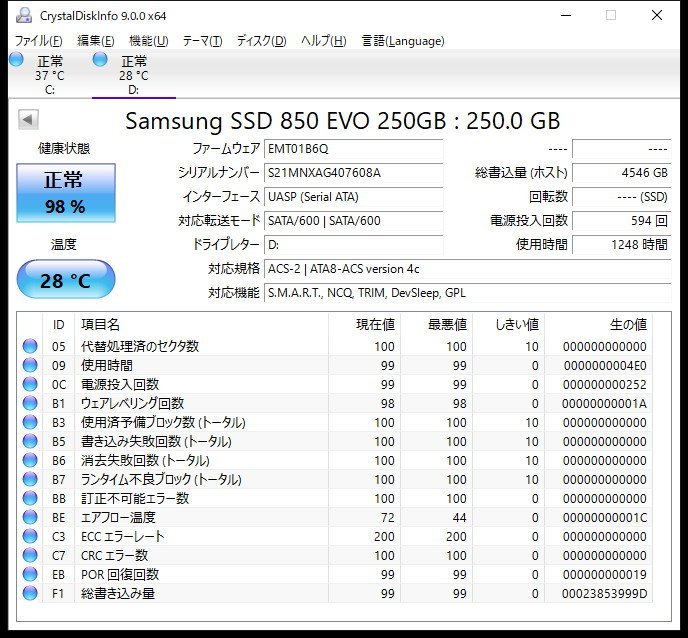Select the CRC エラー数 row name
The image size is (688, 638).
coord(115,555)
